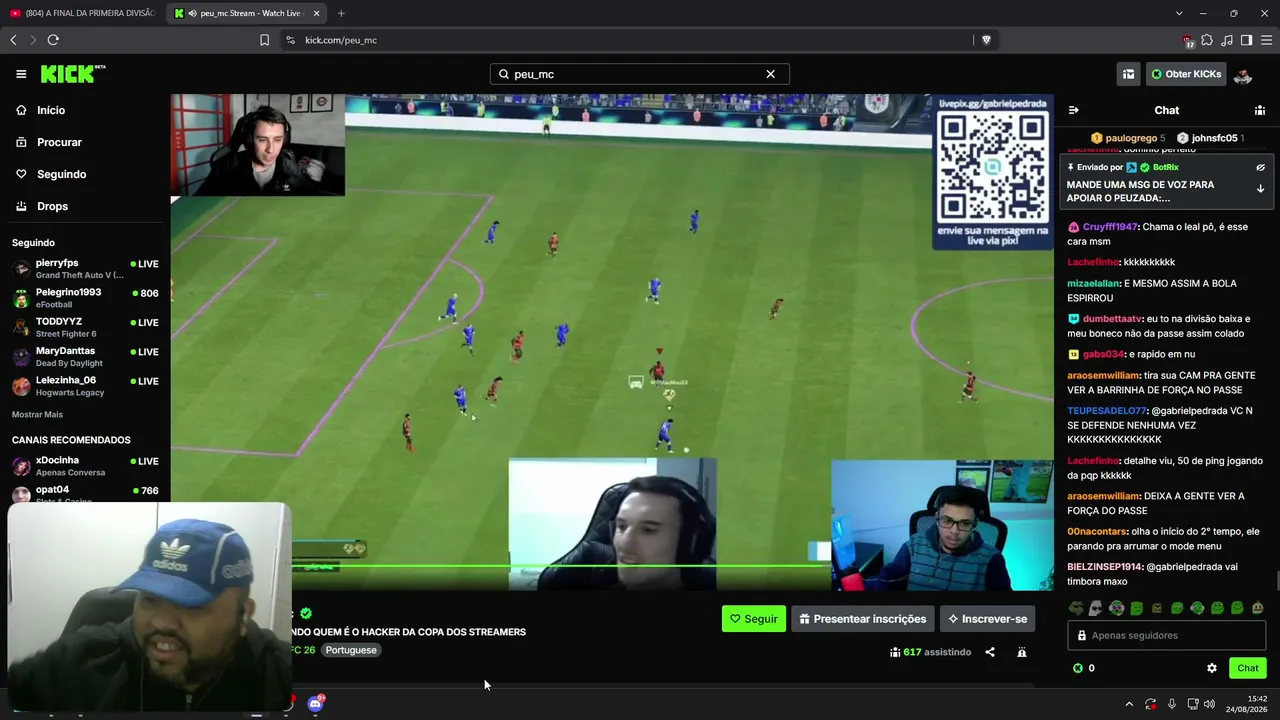Select the first sunglasses frog emote
The width and height of the screenshot is (1280, 720).
tap(1076, 608)
